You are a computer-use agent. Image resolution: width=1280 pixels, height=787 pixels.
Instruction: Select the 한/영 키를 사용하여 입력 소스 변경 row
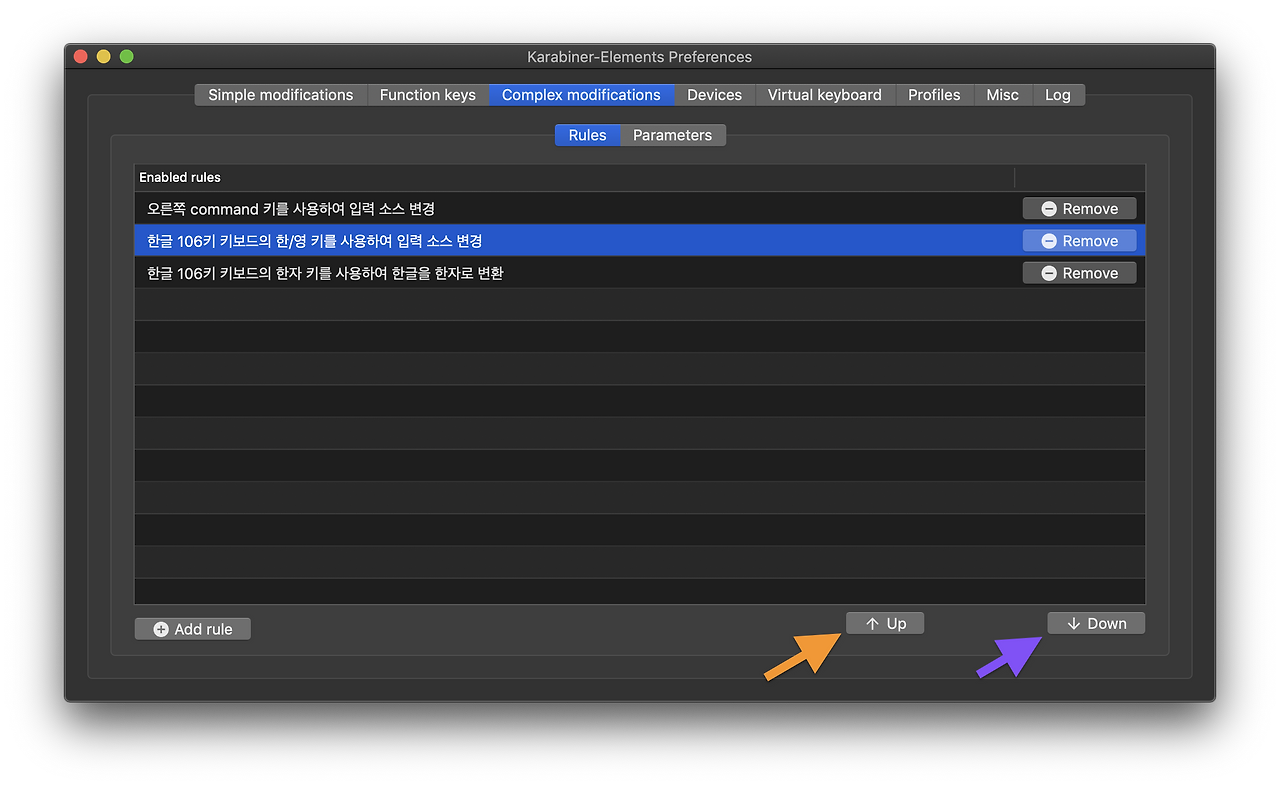(x=640, y=241)
